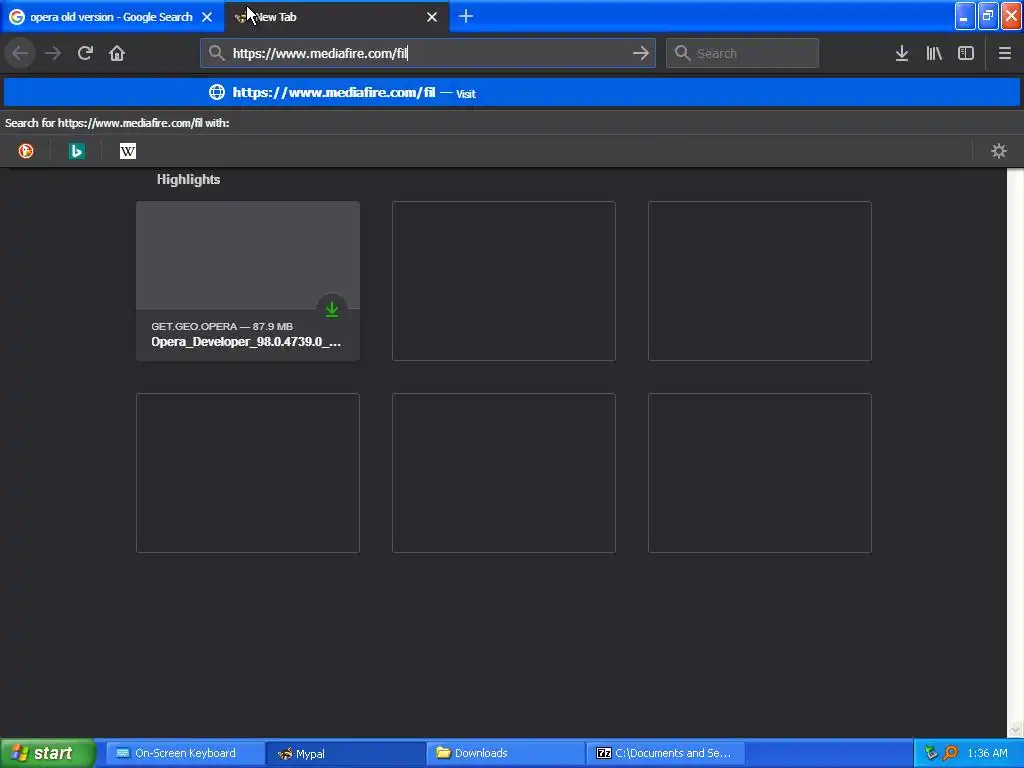
Task: Switch to opera old version Google Search tab
Action: [112, 17]
